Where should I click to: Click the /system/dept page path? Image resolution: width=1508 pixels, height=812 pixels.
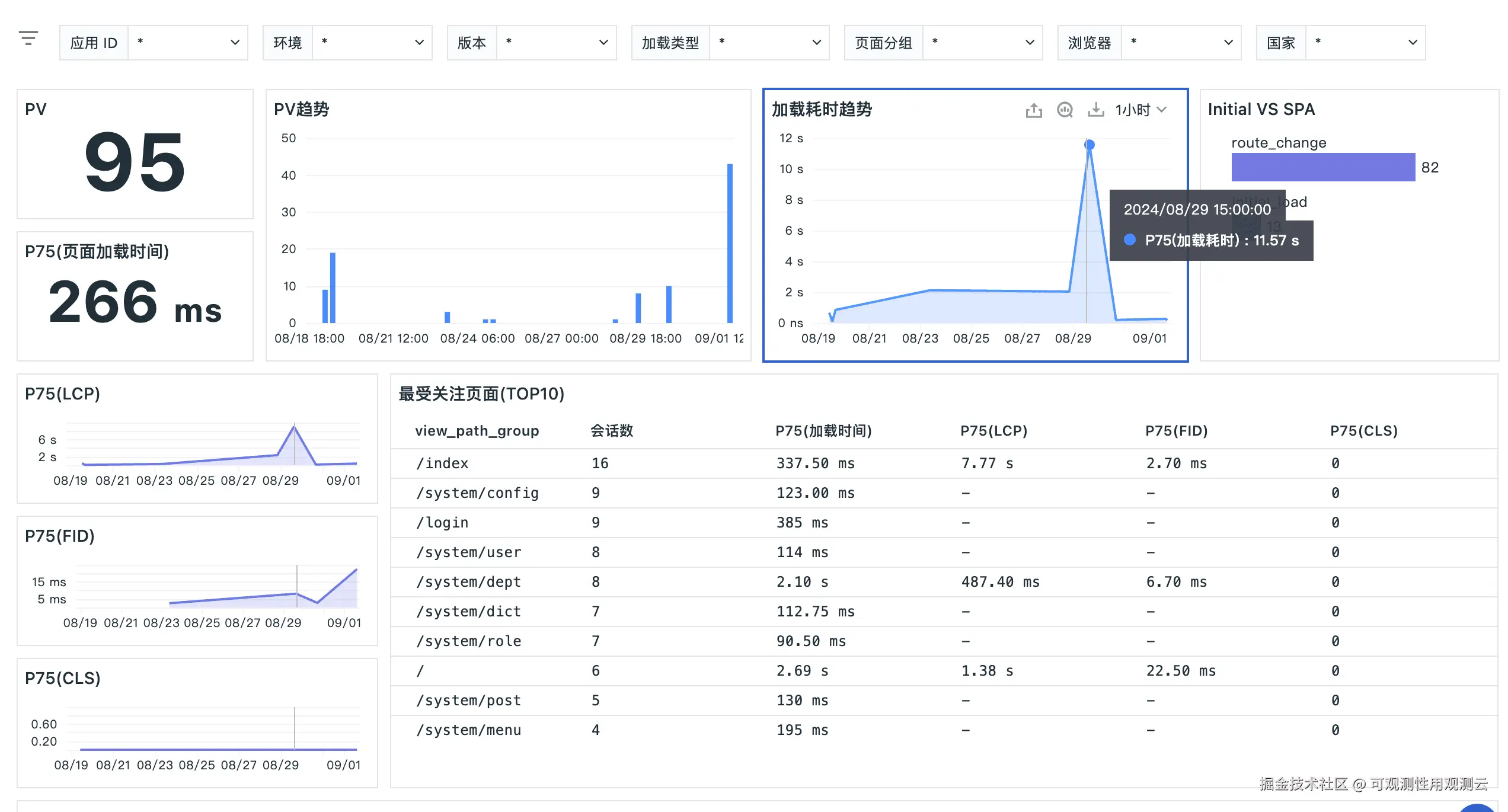[x=468, y=582]
